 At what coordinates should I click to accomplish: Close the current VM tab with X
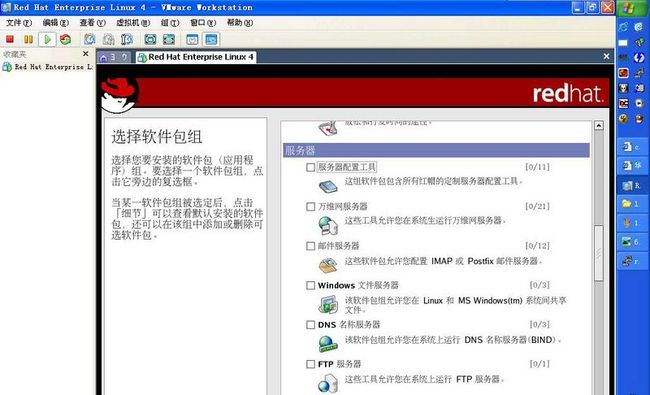[x=606, y=56]
